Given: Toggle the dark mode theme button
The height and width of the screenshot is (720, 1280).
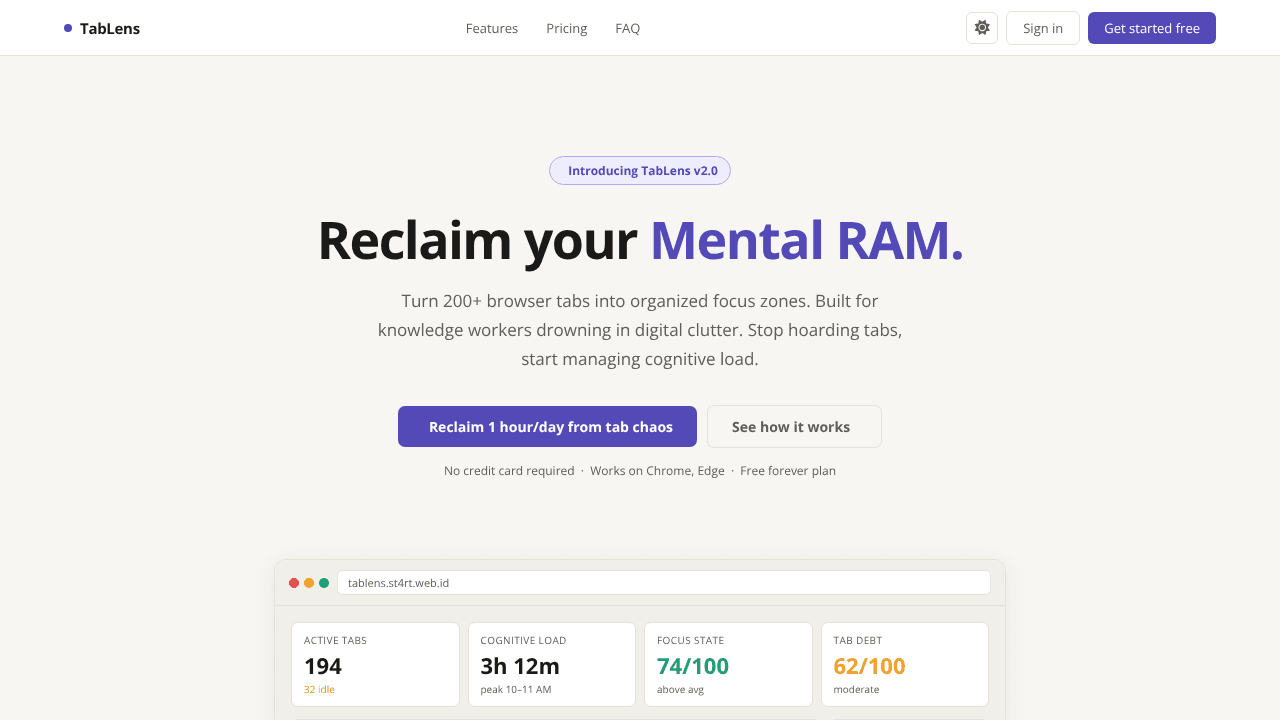Looking at the screenshot, I should [982, 28].
